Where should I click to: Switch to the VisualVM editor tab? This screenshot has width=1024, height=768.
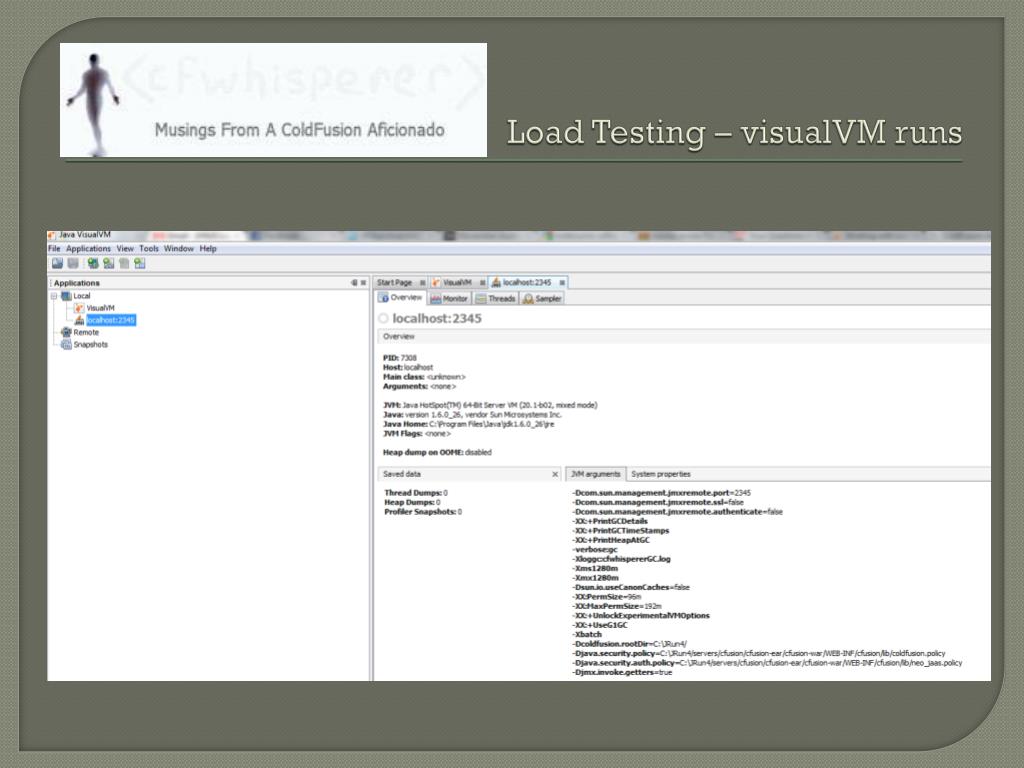click(x=457, y=283)
